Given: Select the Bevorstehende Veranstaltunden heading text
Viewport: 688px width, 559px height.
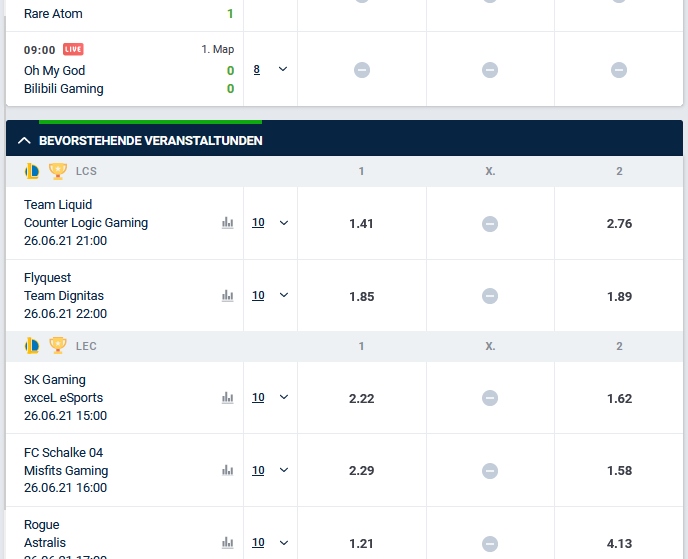Looking at the screenshot, I should 151,141.
